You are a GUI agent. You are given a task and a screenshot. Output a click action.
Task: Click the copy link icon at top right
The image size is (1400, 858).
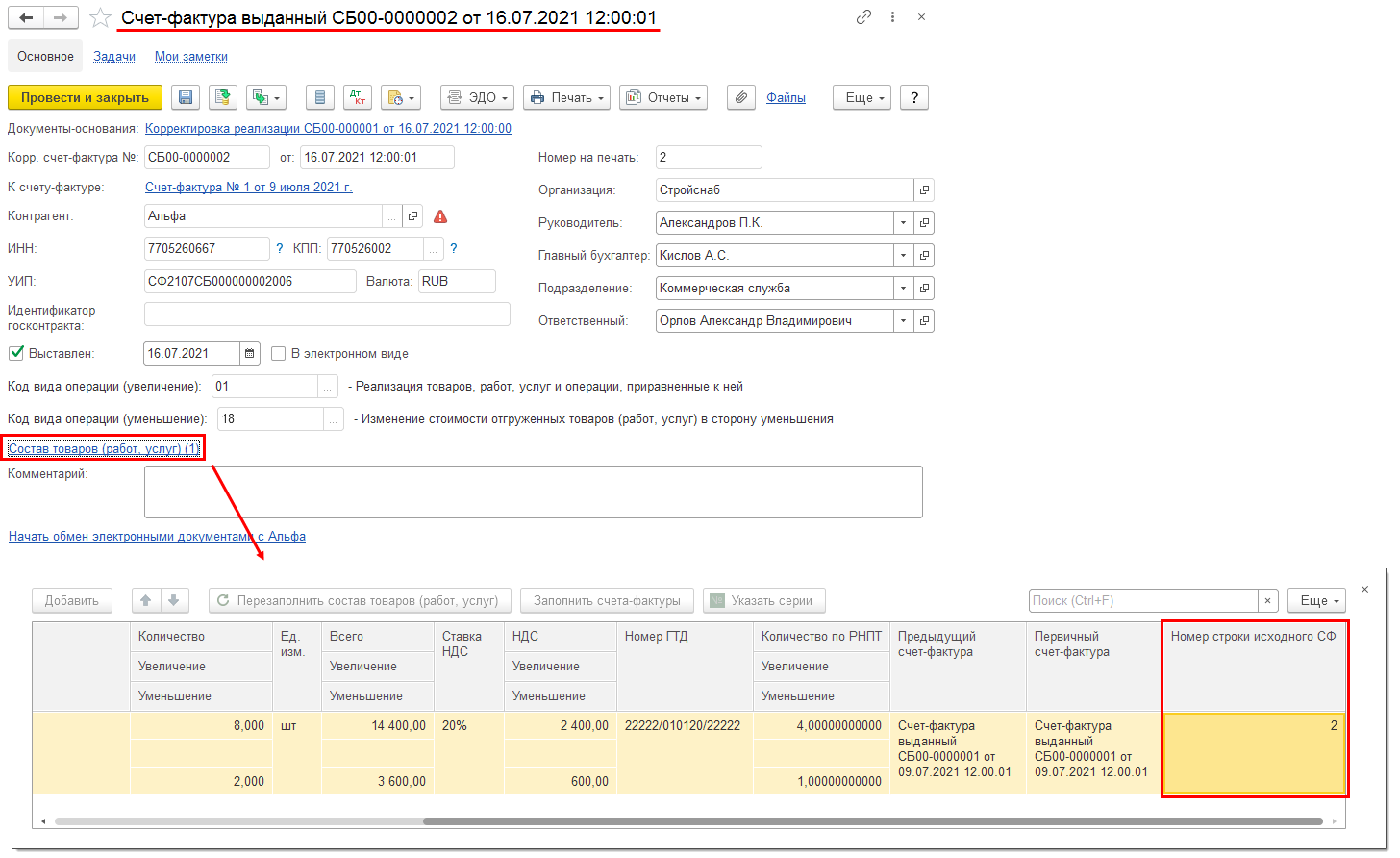[x=863, y=17]
